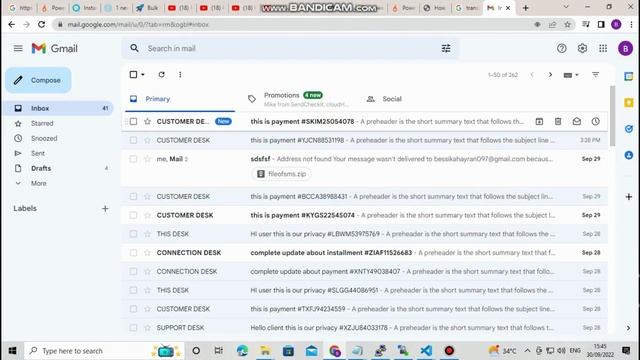Select the SKIM25054078 email checkbox
Screen dimensions: 640x360
[x=133, y=121]
